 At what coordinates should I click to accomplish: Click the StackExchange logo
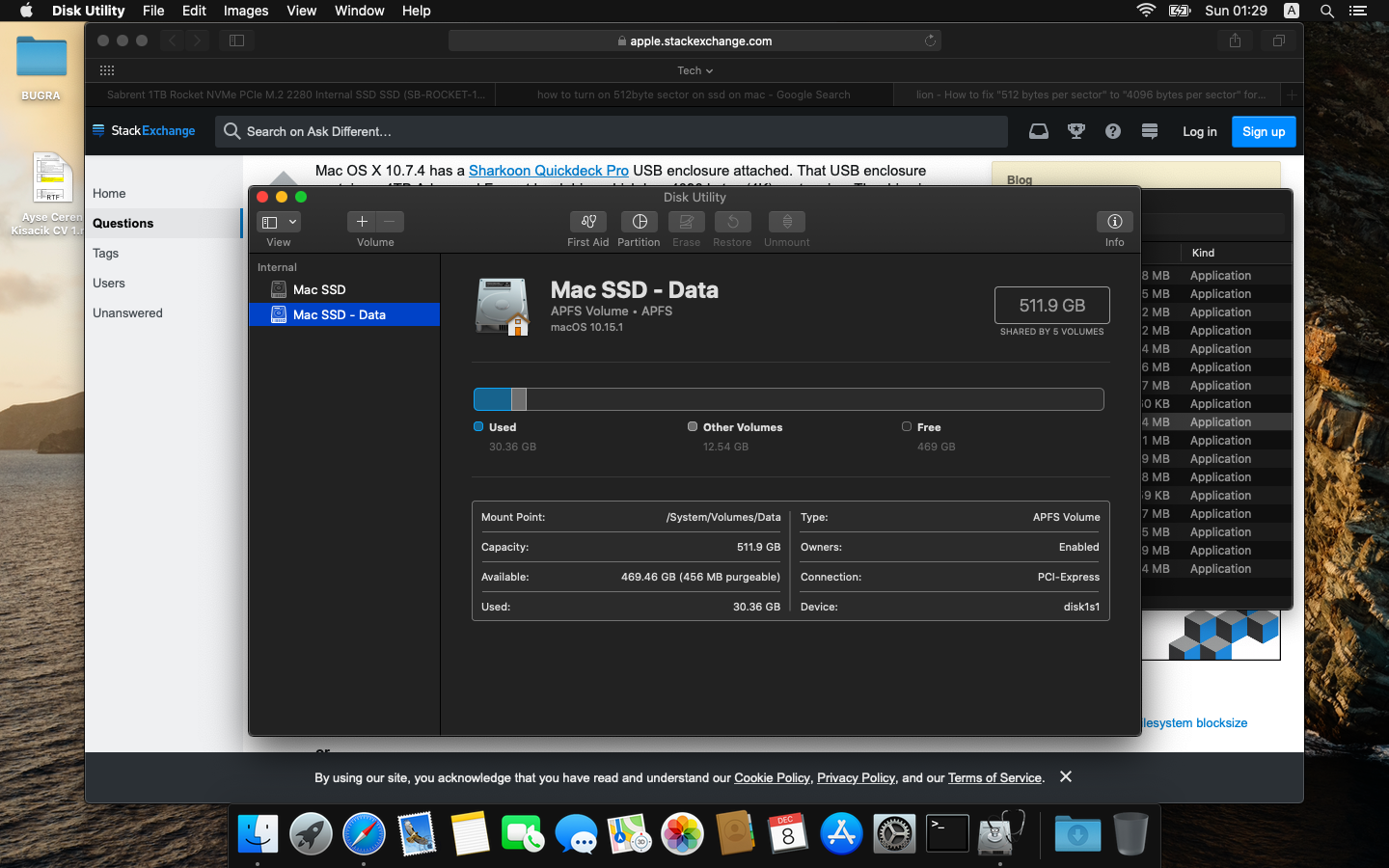click(144, 131)
